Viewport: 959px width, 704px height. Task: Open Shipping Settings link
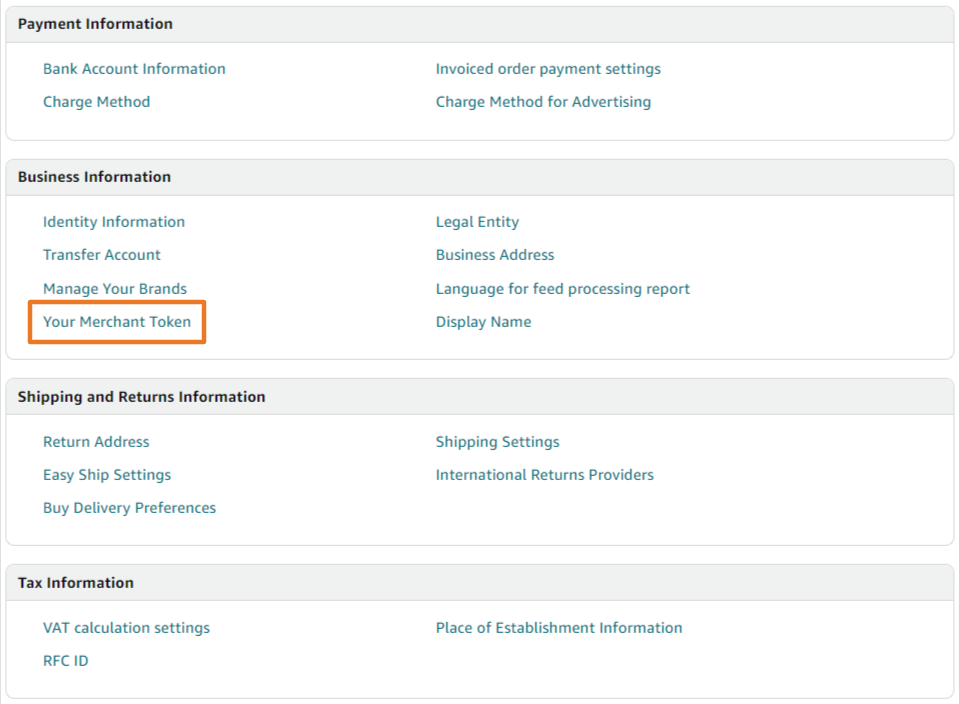(x=497, y=442)
